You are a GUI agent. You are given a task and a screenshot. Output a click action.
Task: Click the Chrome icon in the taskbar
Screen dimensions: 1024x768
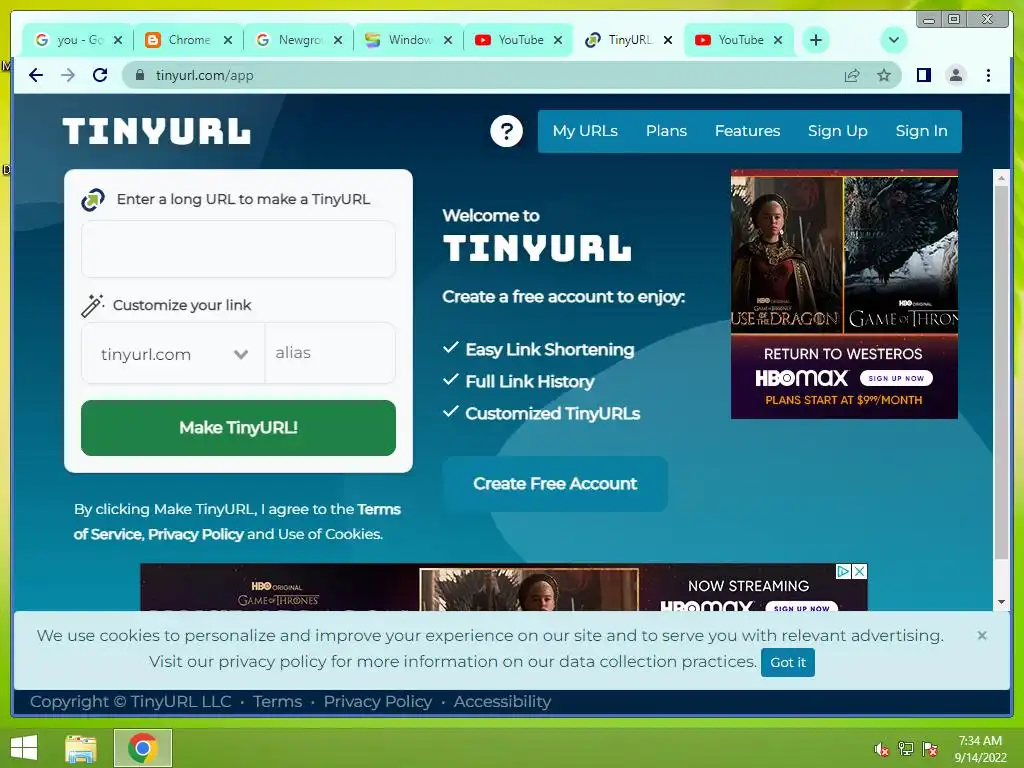pyautogui.click(x=142, y=748)
